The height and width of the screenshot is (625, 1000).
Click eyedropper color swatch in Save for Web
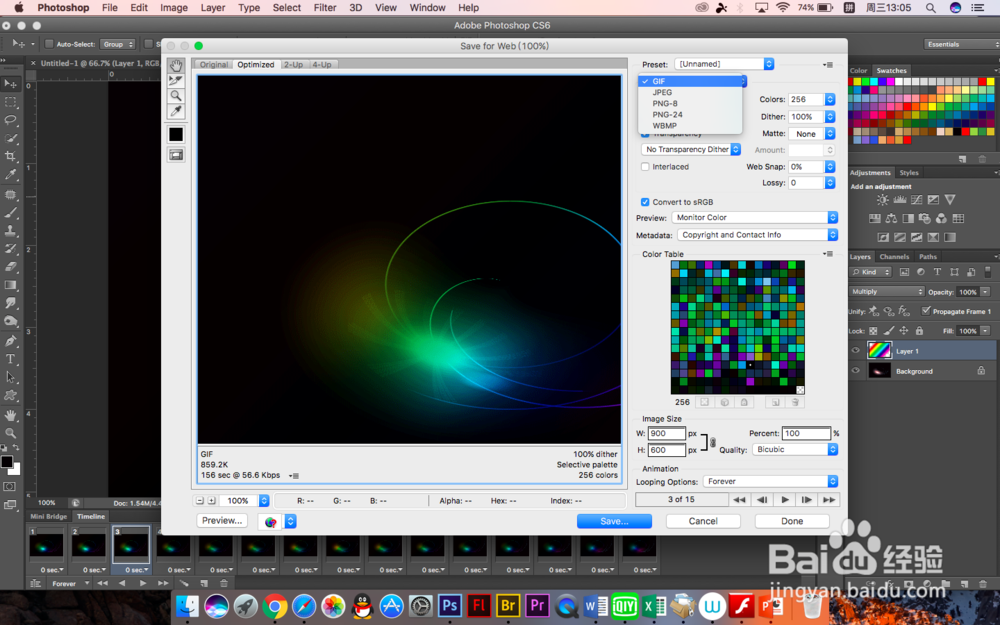(x=176, y=135)
